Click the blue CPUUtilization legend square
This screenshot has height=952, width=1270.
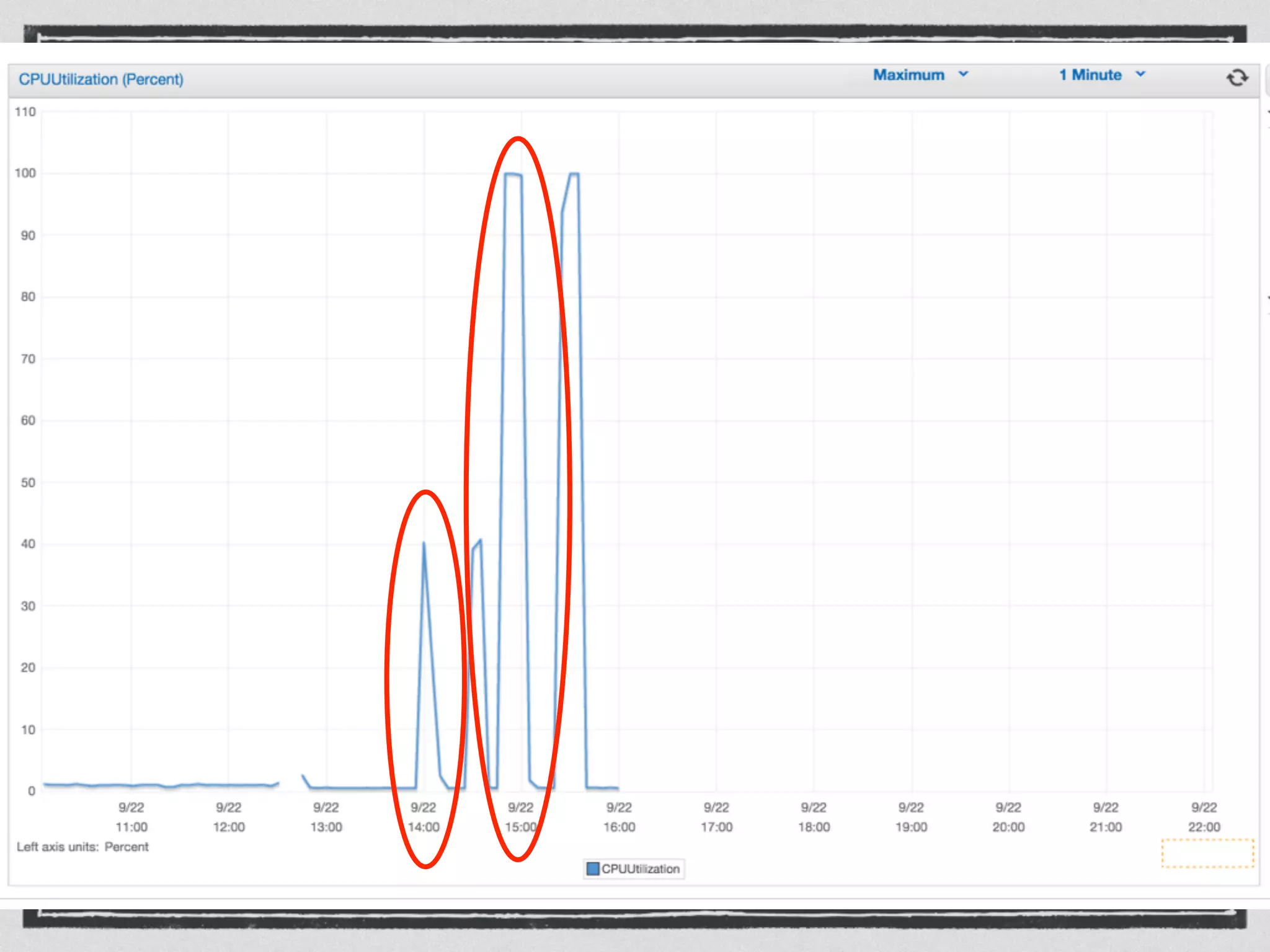coord(592,868)
